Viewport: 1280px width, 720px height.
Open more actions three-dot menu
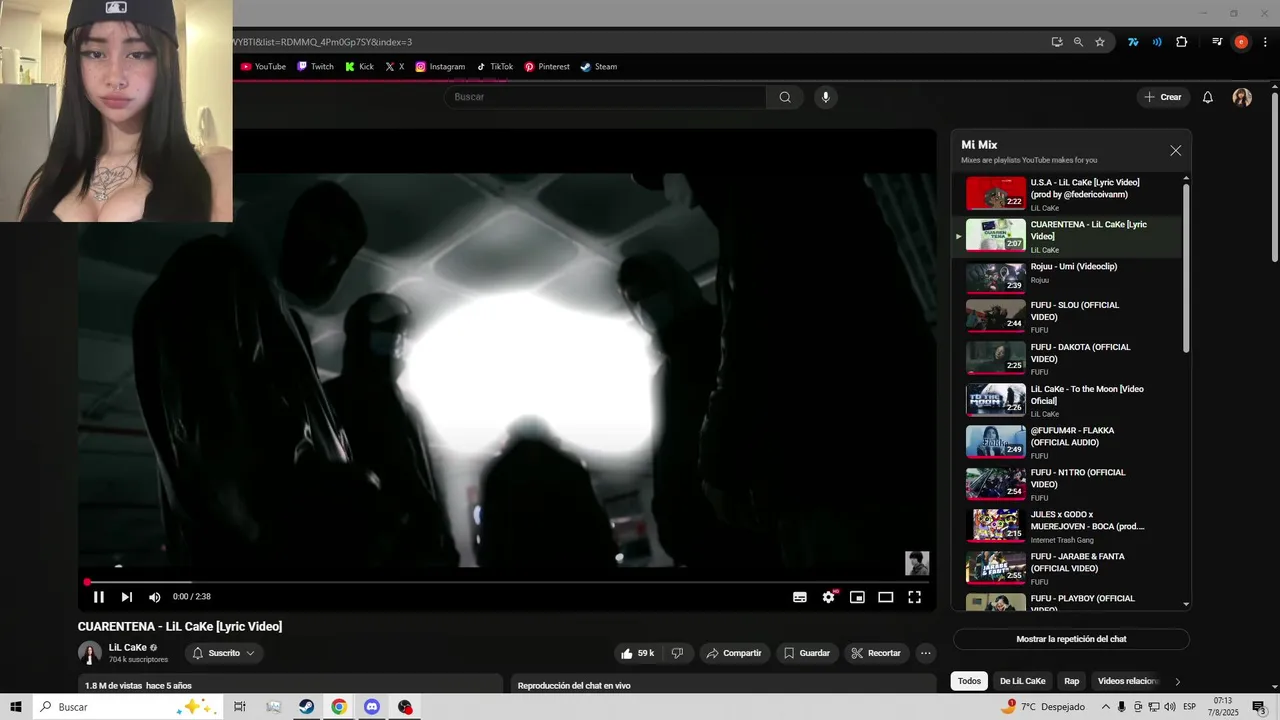[x=926, y=653]
